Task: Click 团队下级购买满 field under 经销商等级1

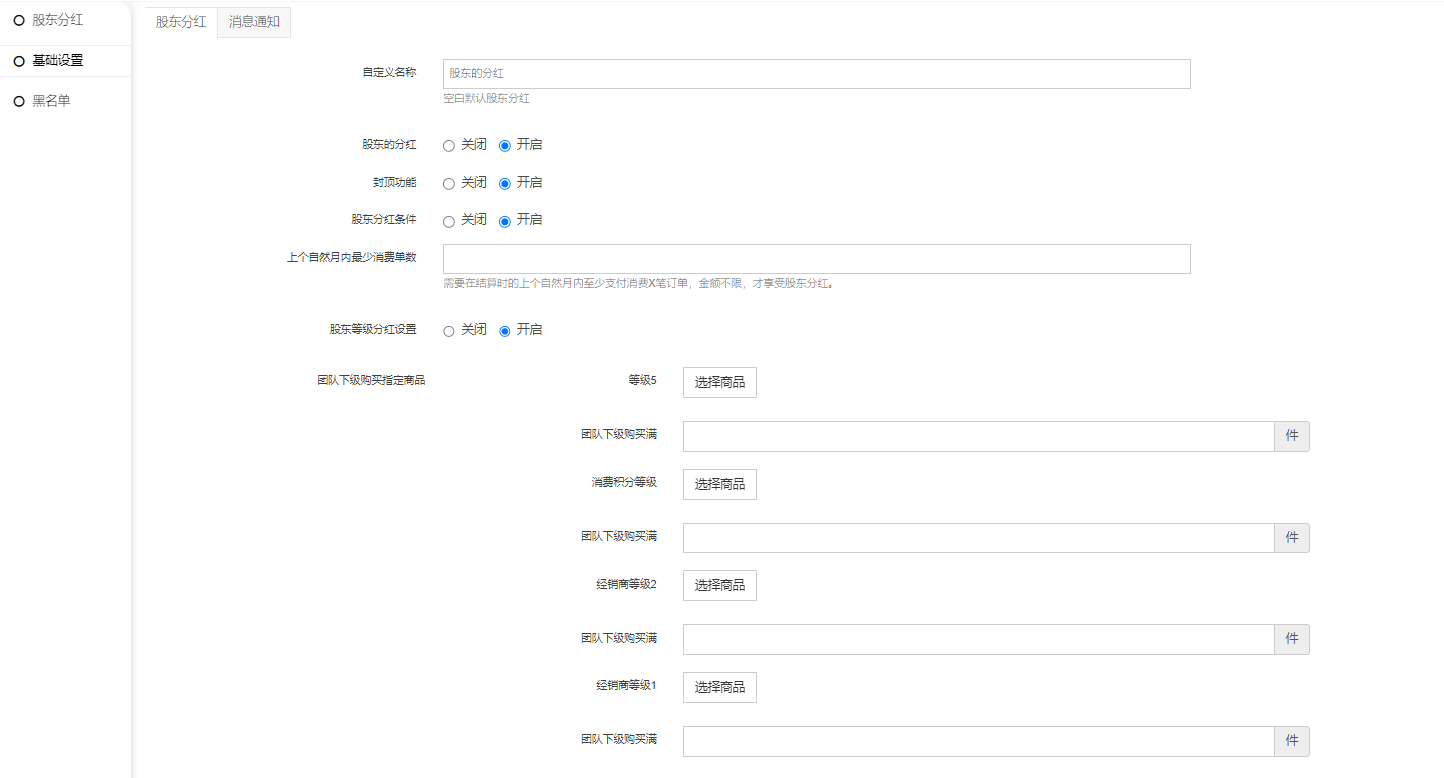Action: point(977,741)
